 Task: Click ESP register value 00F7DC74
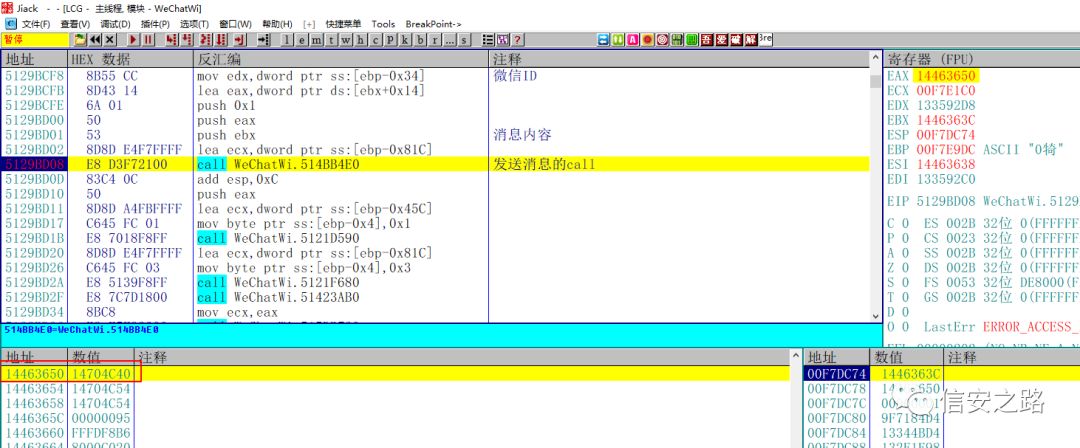(x=946, y=135)
